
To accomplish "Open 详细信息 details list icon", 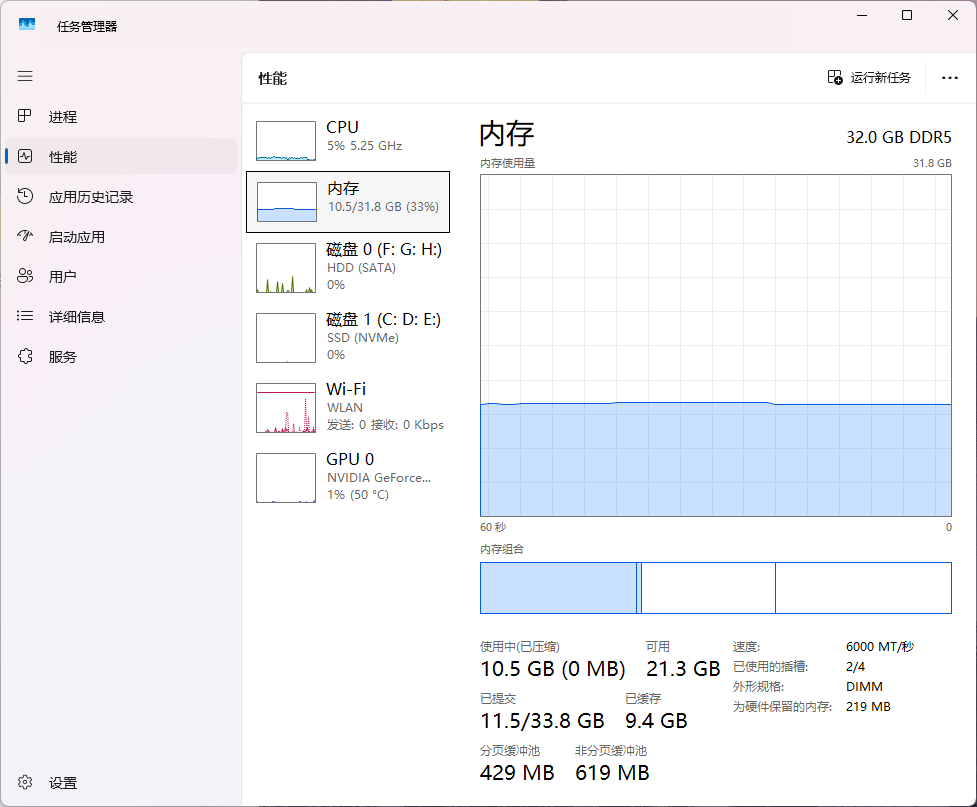I will [x=25, y=316].
